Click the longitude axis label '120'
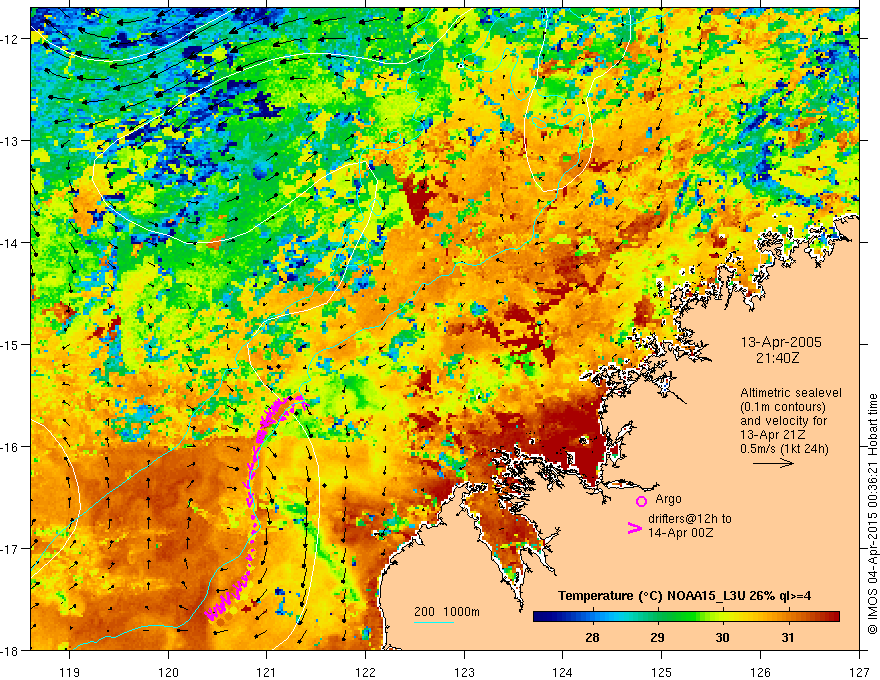This screenshot has height=680, width=880. [168, 672]
